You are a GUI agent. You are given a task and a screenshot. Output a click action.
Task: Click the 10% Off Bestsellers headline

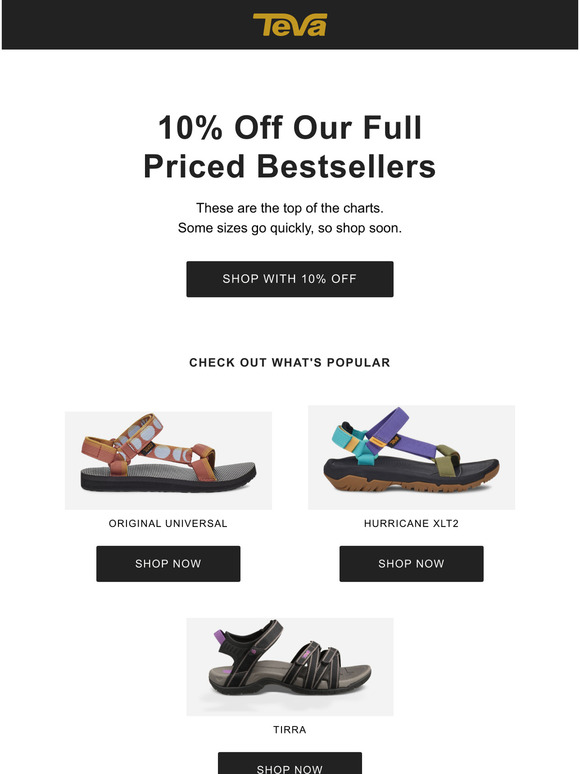point(290,147)
